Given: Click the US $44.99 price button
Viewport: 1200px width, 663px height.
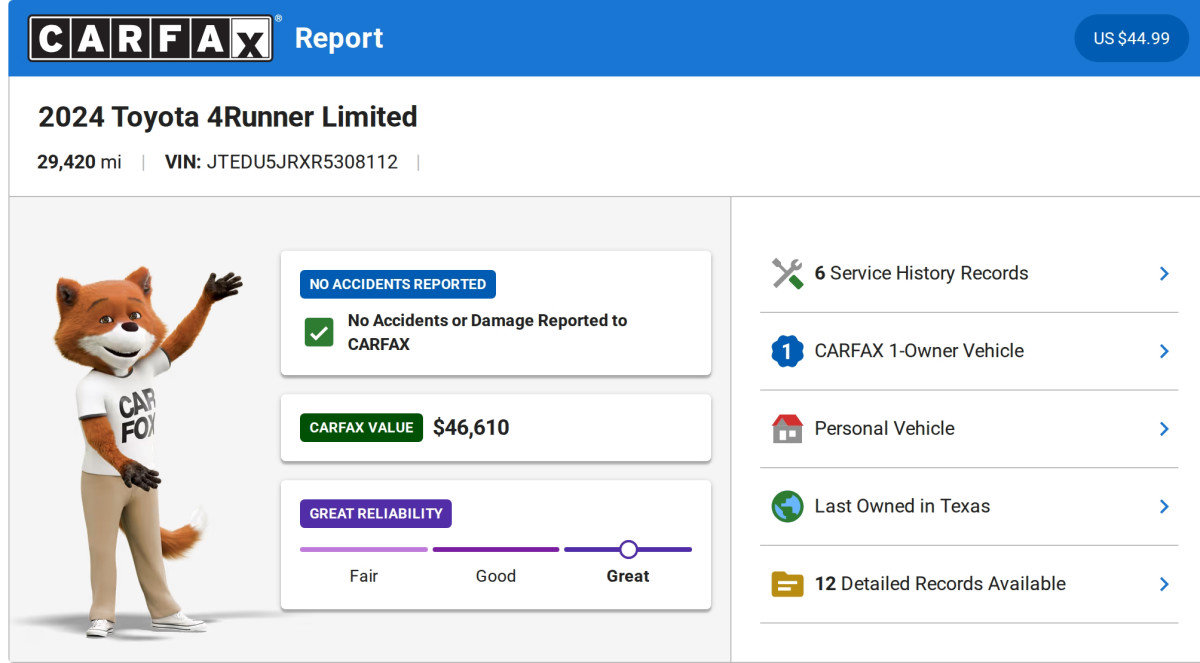Looking at the screenshot, I should coord(1131,38).
